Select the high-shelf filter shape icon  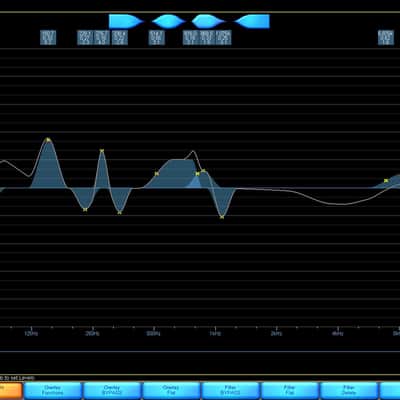pos(252,21)
